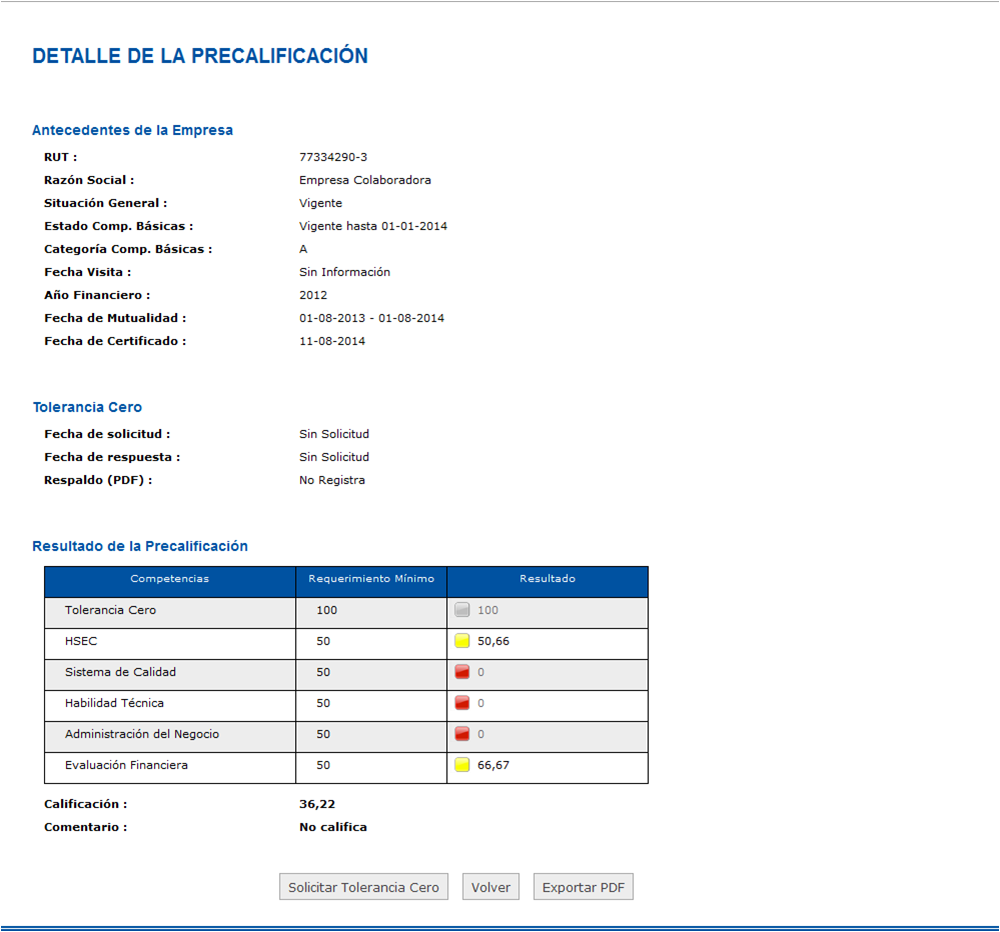The width and height of the screenshot is (1000, 932).
Task: Click the yellow icon for Evaluación Financiera
Action: coord(462,765)
